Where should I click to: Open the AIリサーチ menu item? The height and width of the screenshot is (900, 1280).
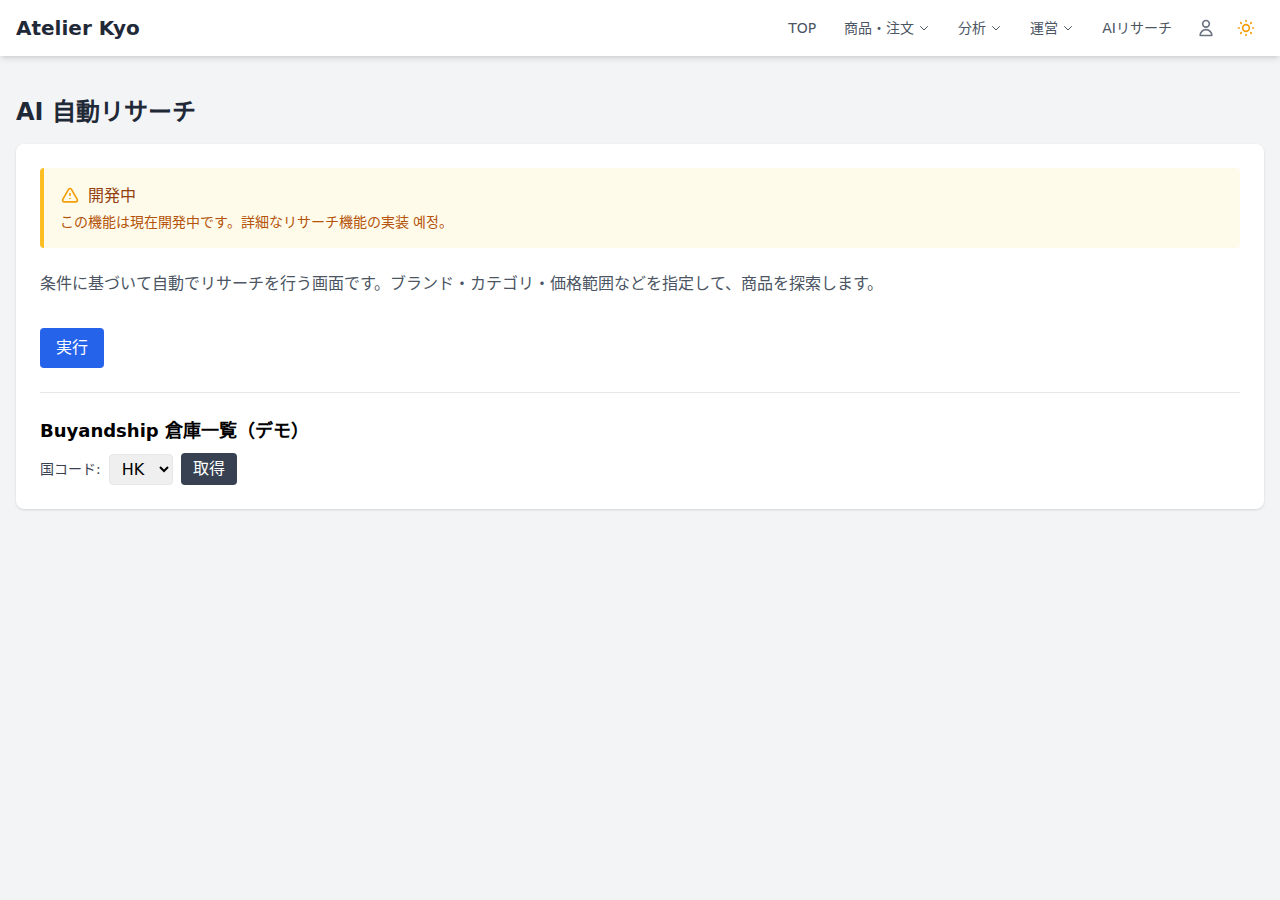[1136, 28]
